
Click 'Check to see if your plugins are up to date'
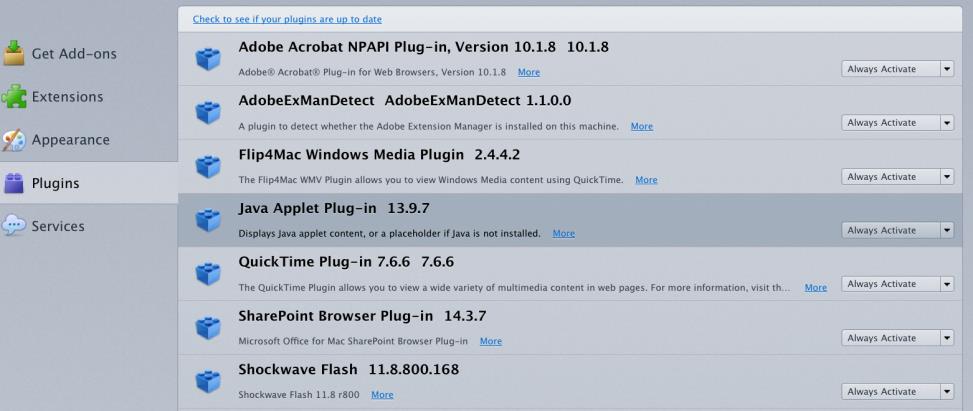[287, 19]
